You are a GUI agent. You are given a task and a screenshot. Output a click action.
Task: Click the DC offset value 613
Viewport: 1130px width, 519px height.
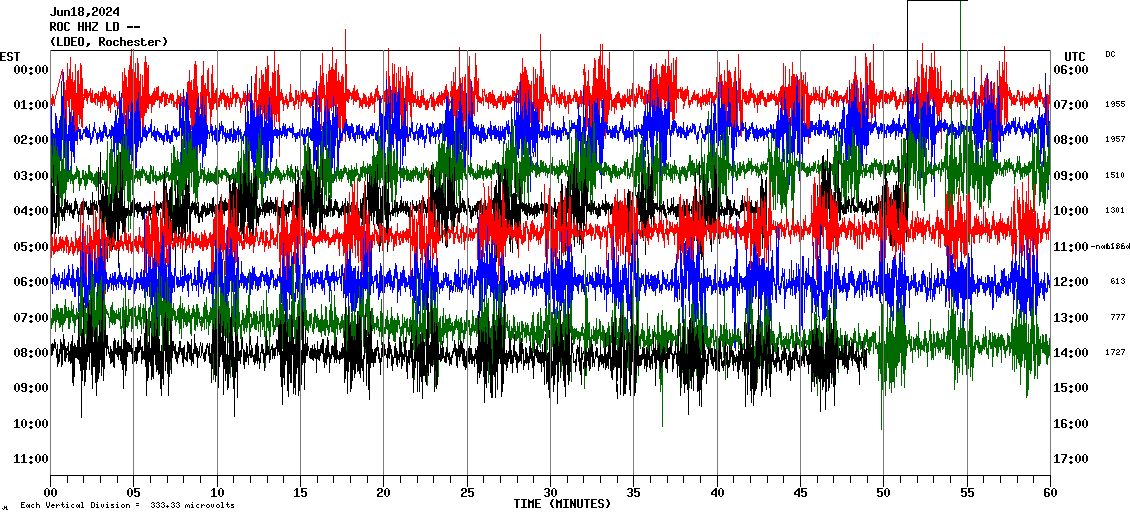1117,282
